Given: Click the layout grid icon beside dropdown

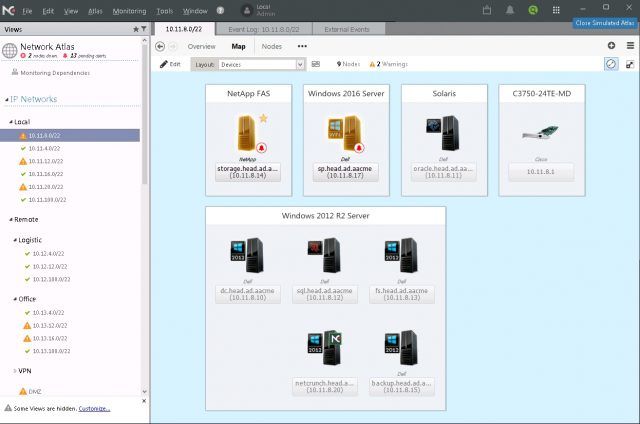Looking at the screenshot, I should (316, 64).
